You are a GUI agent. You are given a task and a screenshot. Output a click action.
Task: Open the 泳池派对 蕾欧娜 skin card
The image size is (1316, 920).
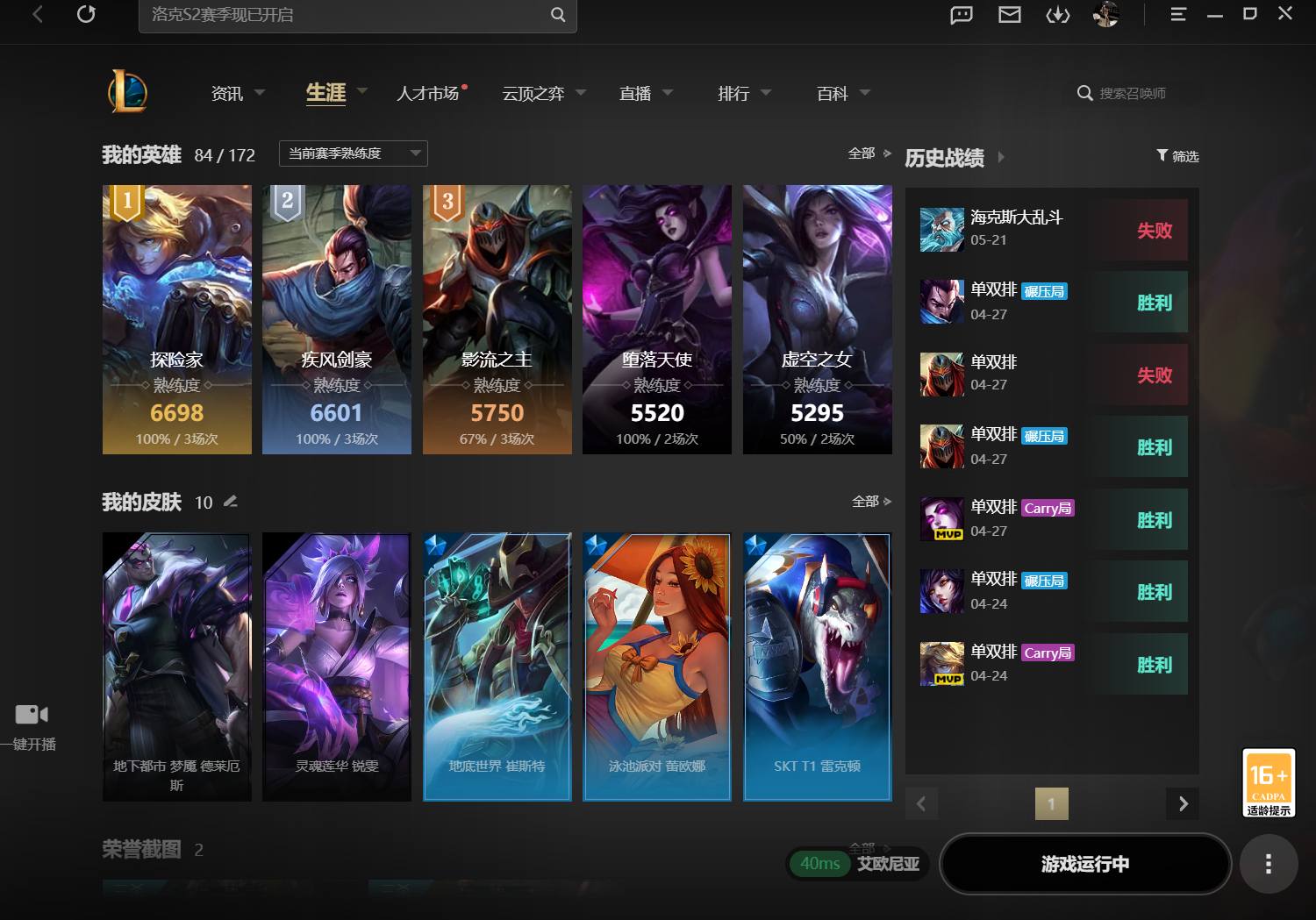[x=657, y=667]
